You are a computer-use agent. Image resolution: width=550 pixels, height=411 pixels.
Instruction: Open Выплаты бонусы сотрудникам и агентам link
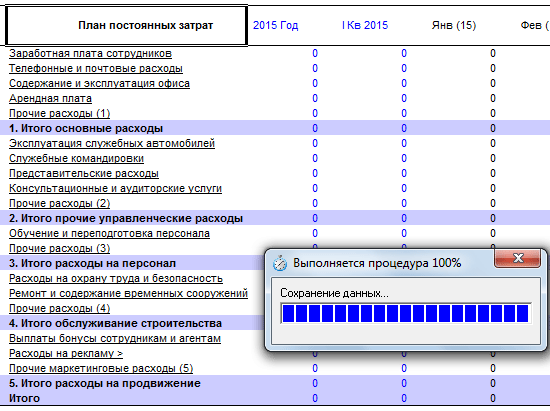[x=115, y=338]
